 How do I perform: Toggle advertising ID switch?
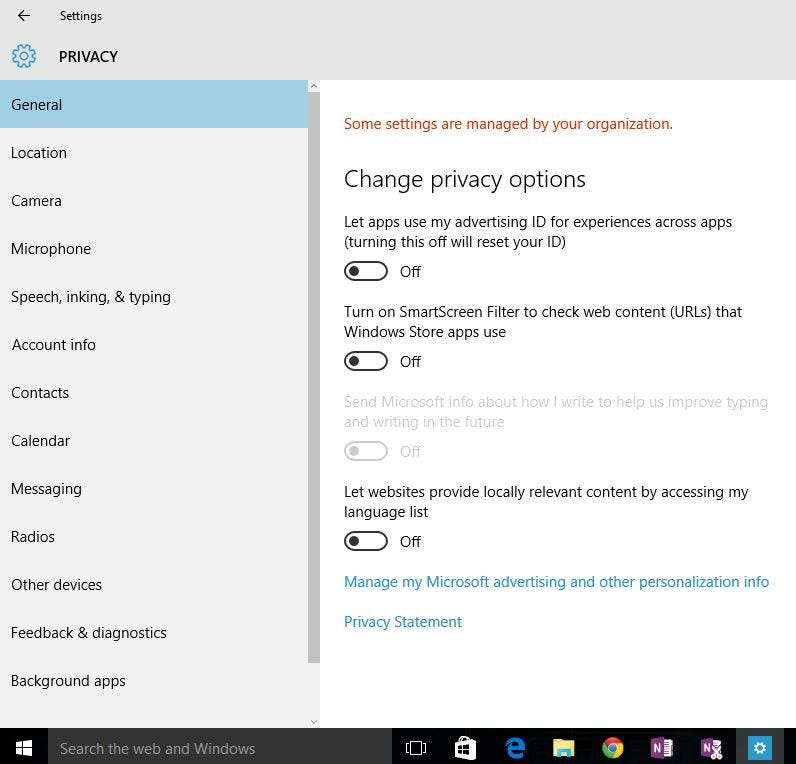[x=366, y=271]
